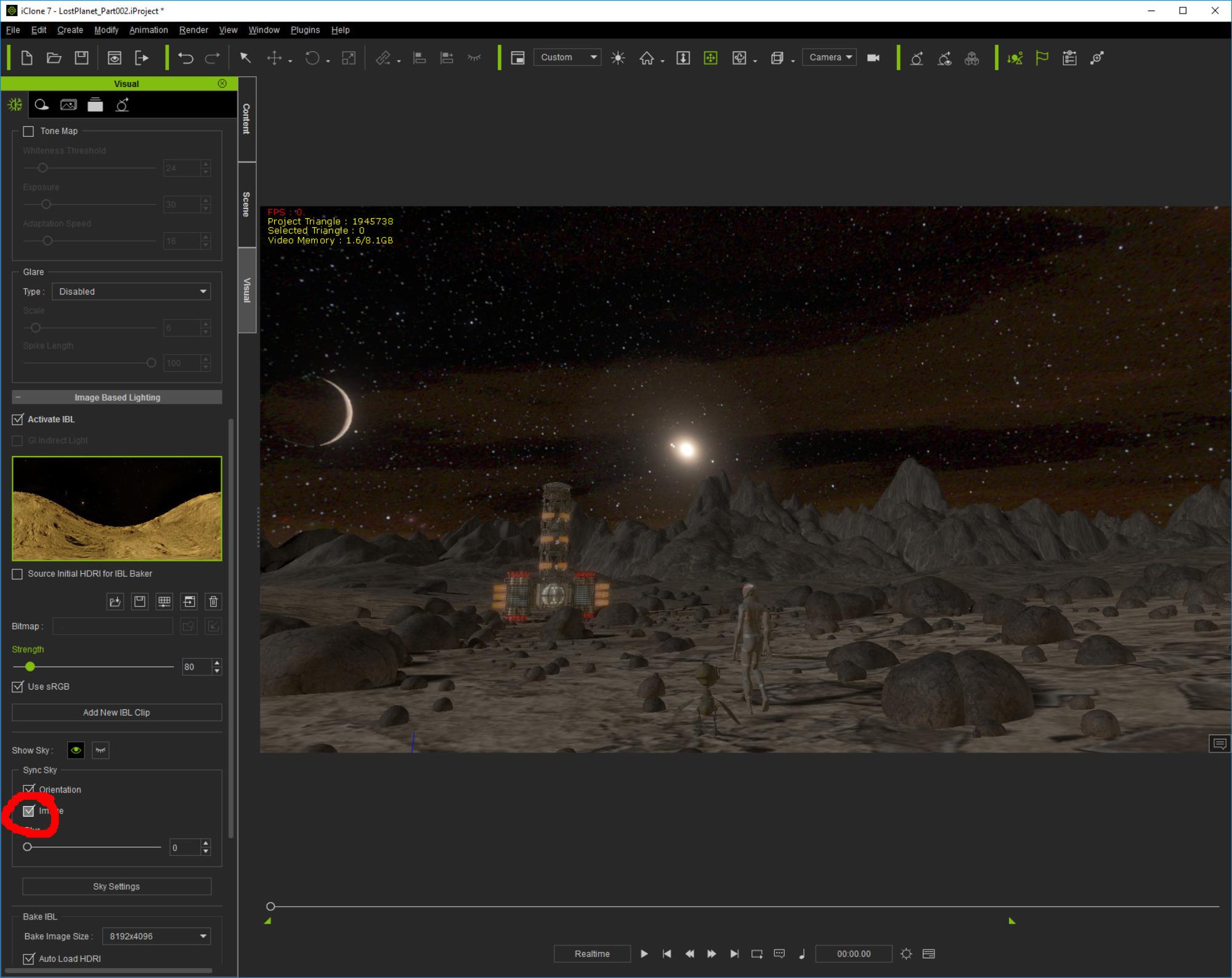Click the render preview icon in the toolbar
Screen dimensions: 1232x978
tap(115, 58)
